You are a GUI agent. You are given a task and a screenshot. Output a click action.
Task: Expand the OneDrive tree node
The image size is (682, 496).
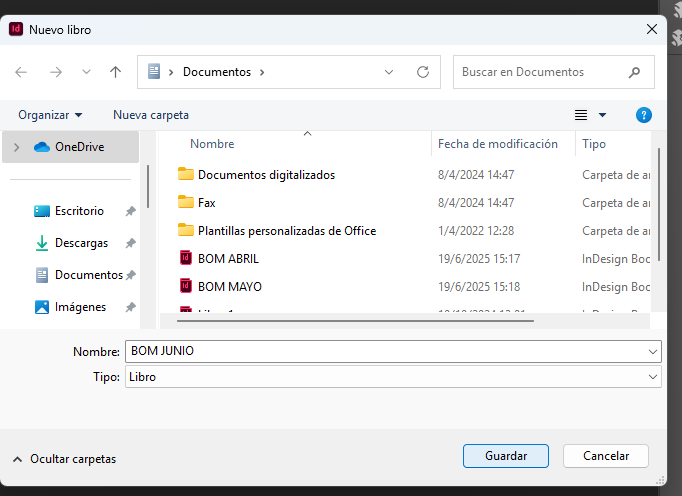tap(17, 147)
